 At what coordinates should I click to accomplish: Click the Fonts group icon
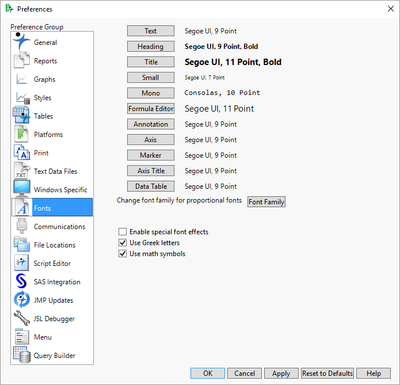22,208
